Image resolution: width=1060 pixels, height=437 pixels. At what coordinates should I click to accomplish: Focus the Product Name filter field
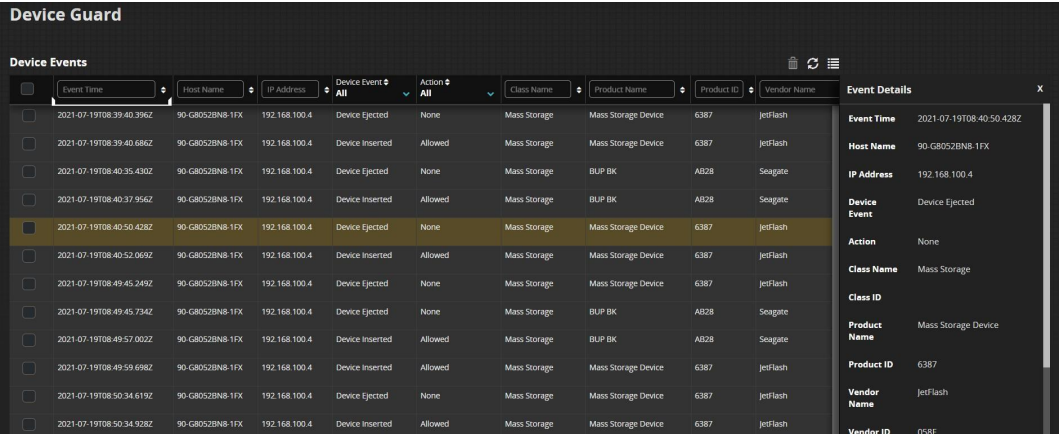point(631,89)
